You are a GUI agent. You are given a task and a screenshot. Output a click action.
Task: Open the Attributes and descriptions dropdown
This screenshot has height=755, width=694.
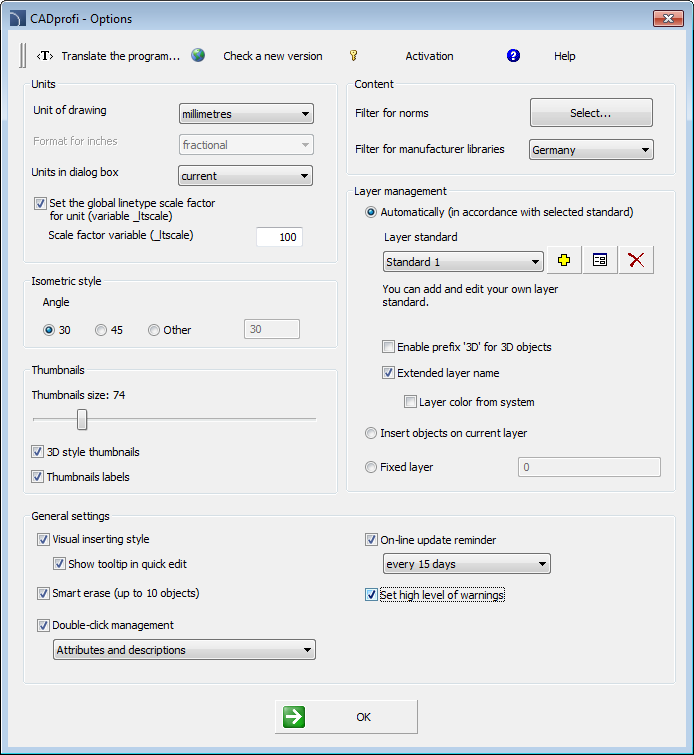[184, 650]
